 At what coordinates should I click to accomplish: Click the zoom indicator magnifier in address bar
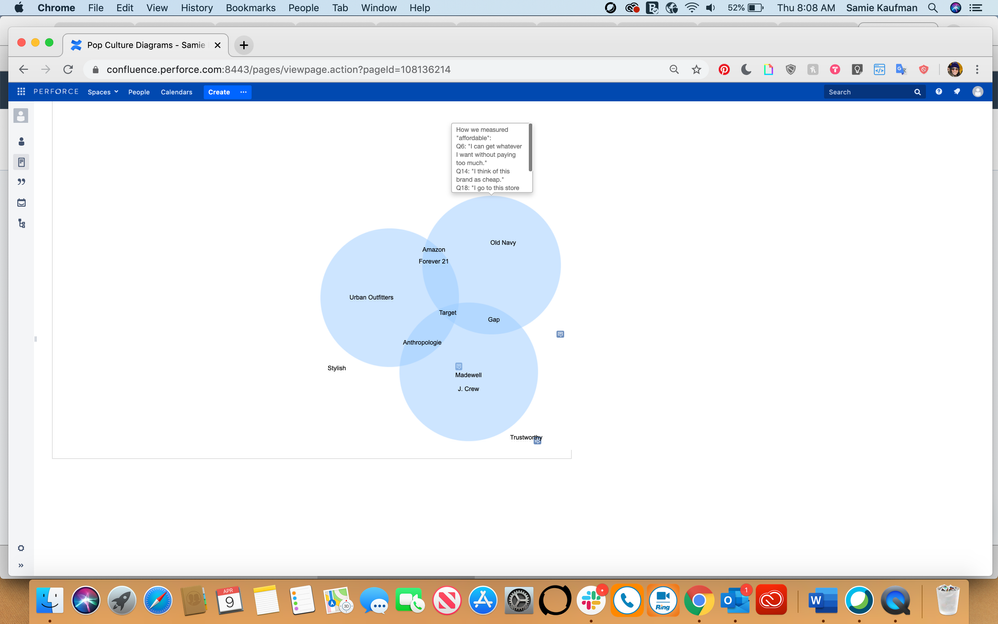pos(674,69)
